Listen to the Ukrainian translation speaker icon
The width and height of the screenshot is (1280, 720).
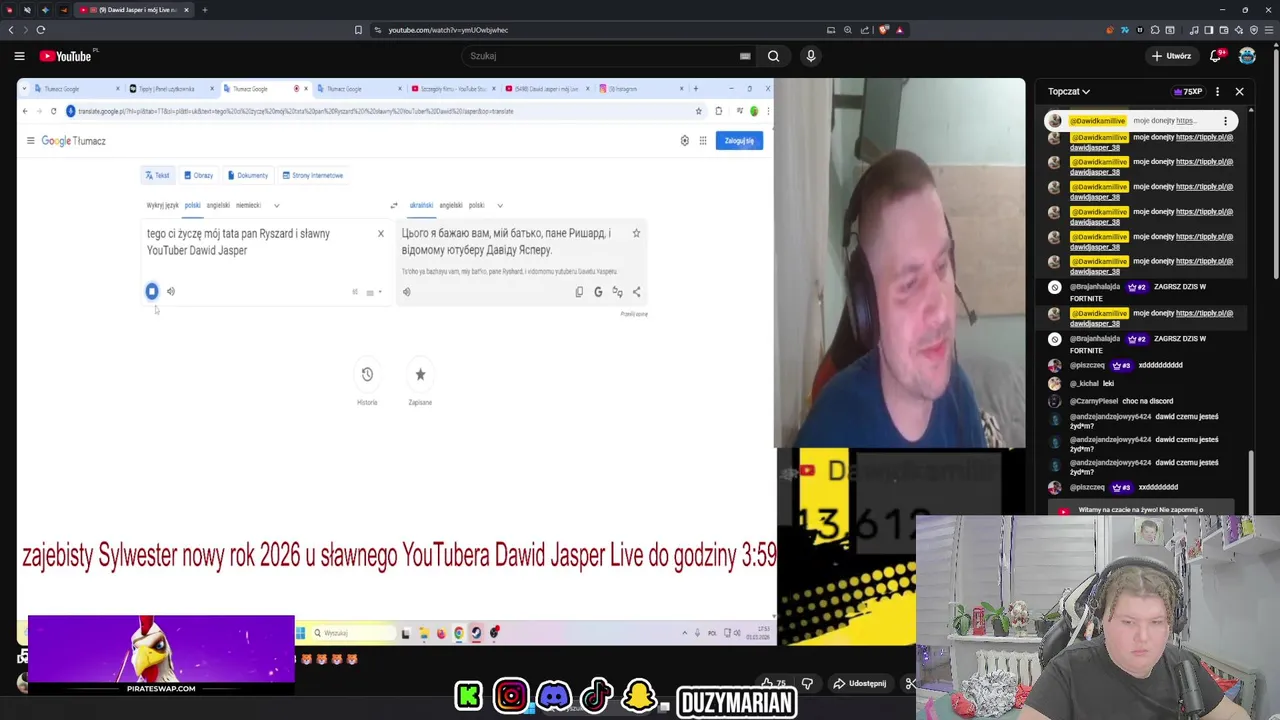point(406,292)
